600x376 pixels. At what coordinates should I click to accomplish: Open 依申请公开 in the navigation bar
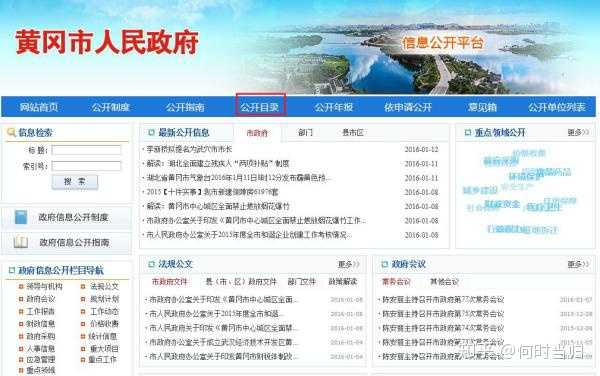408,107
